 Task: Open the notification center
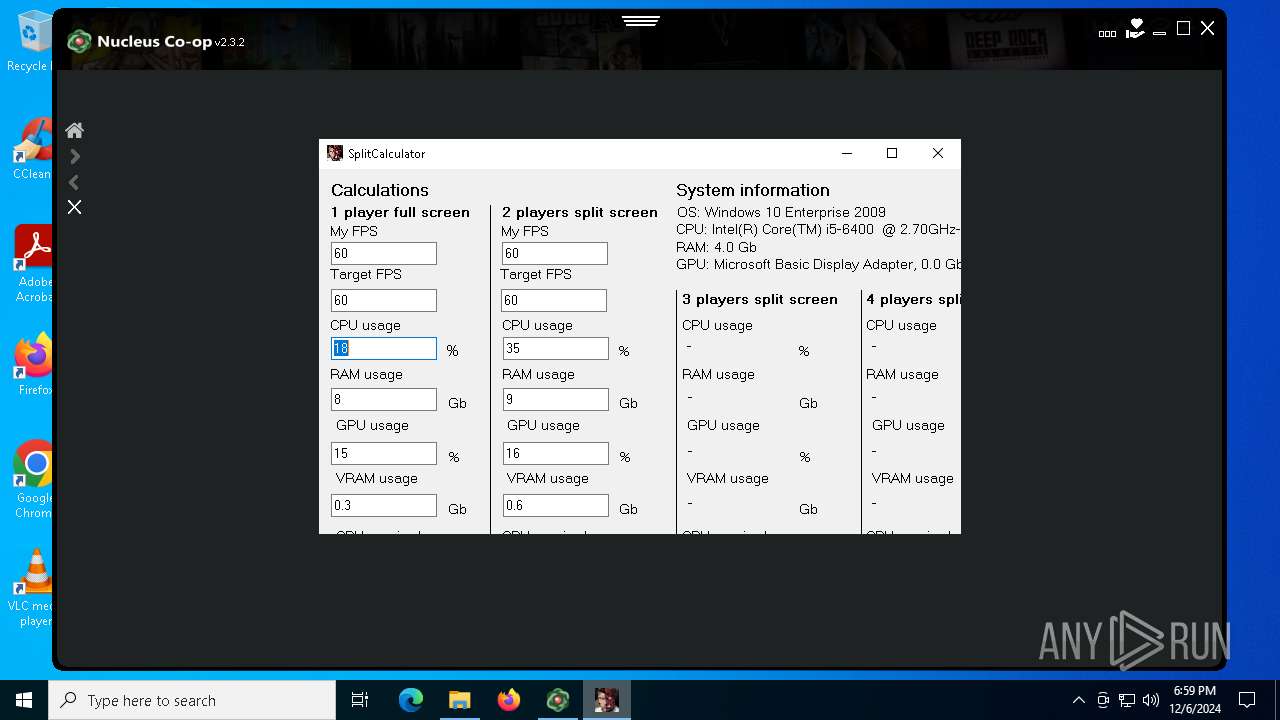1247,700
